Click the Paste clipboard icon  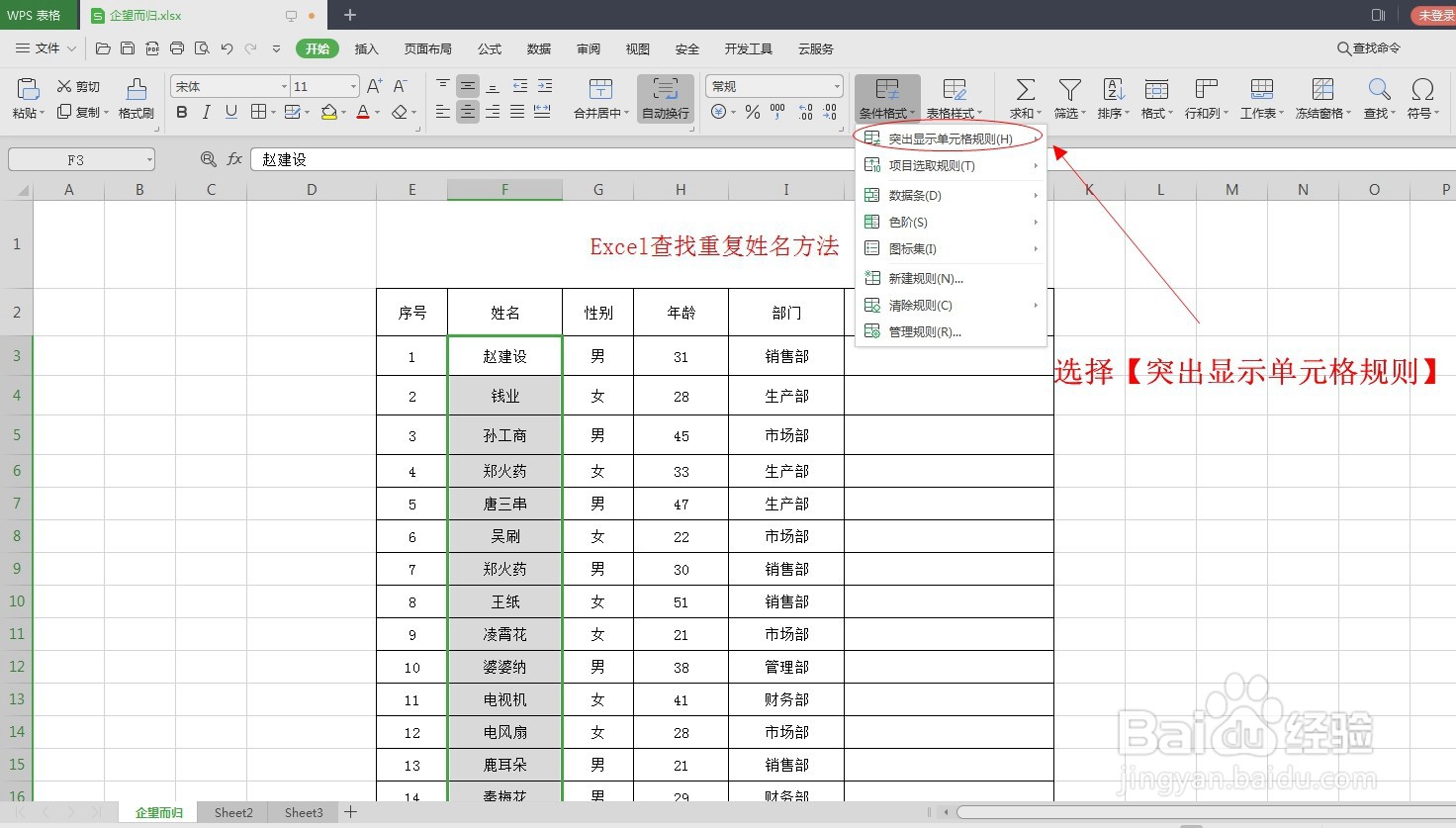(29, 90)
